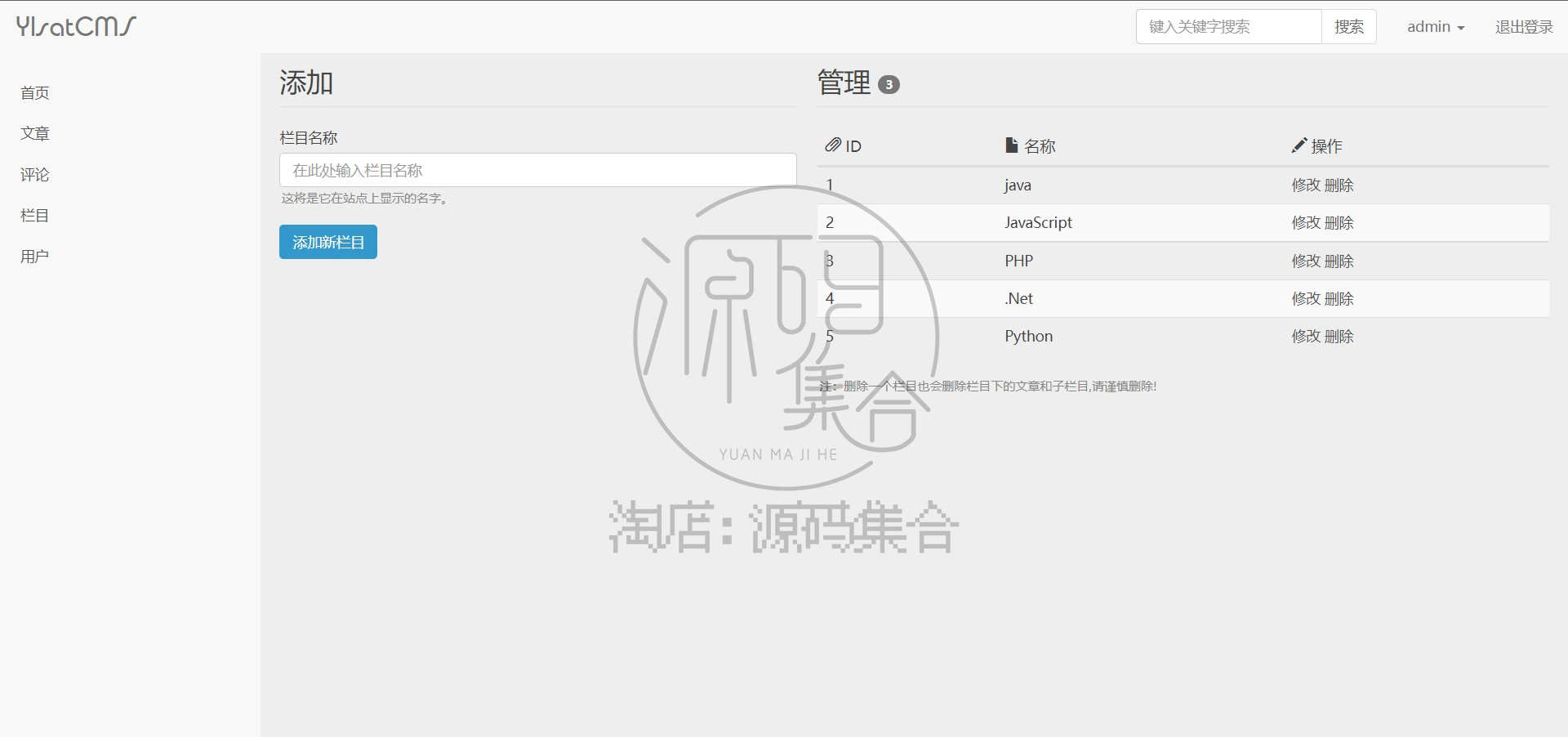Viewport: 1568px width, 737px height.
Task: Click 修改 for the JavaScript row
Action: click(1306, 223)
